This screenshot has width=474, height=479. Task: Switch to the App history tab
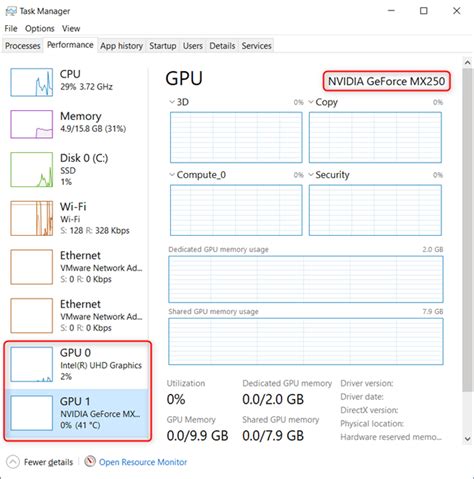pos(121,46)
